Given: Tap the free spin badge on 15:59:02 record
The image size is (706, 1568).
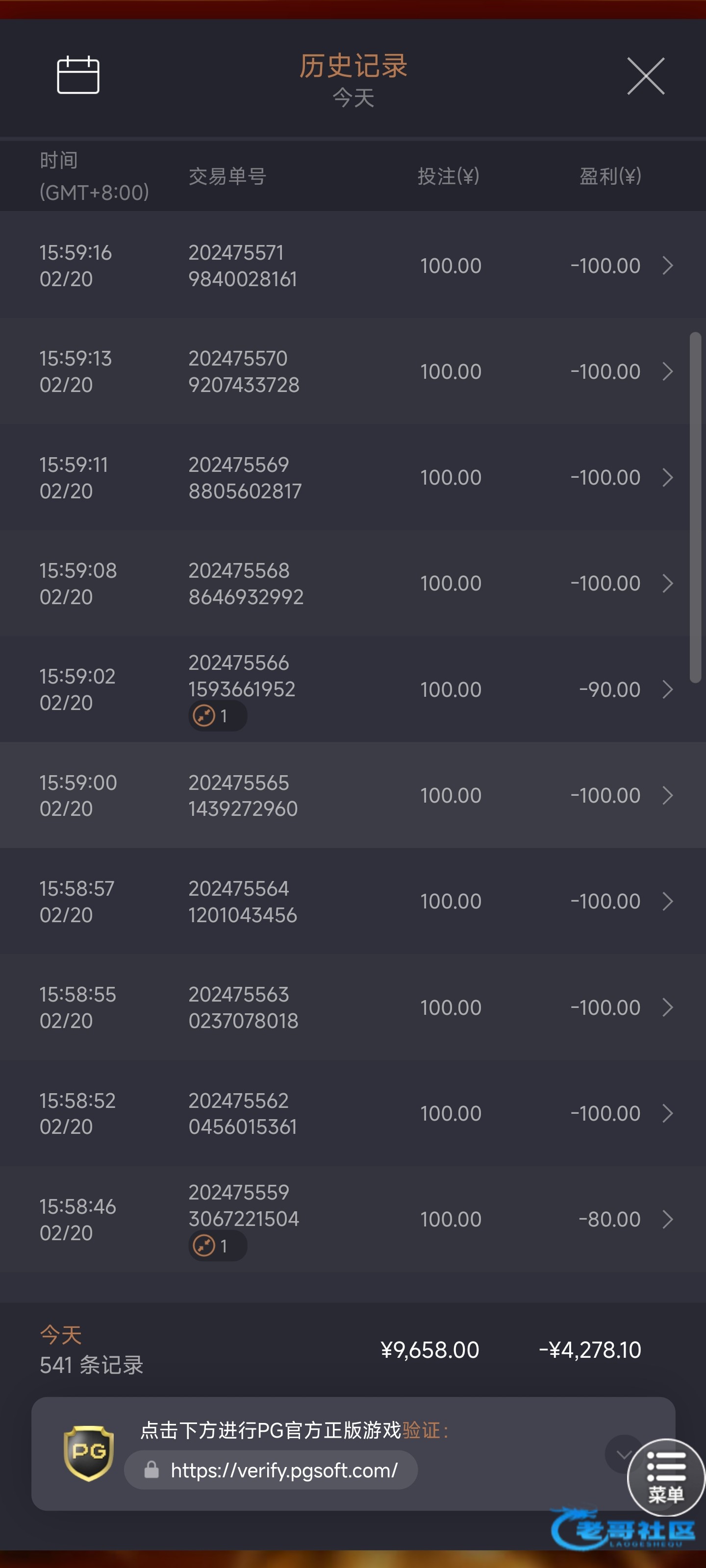Looking at the screenshot, I should (217, 716).
